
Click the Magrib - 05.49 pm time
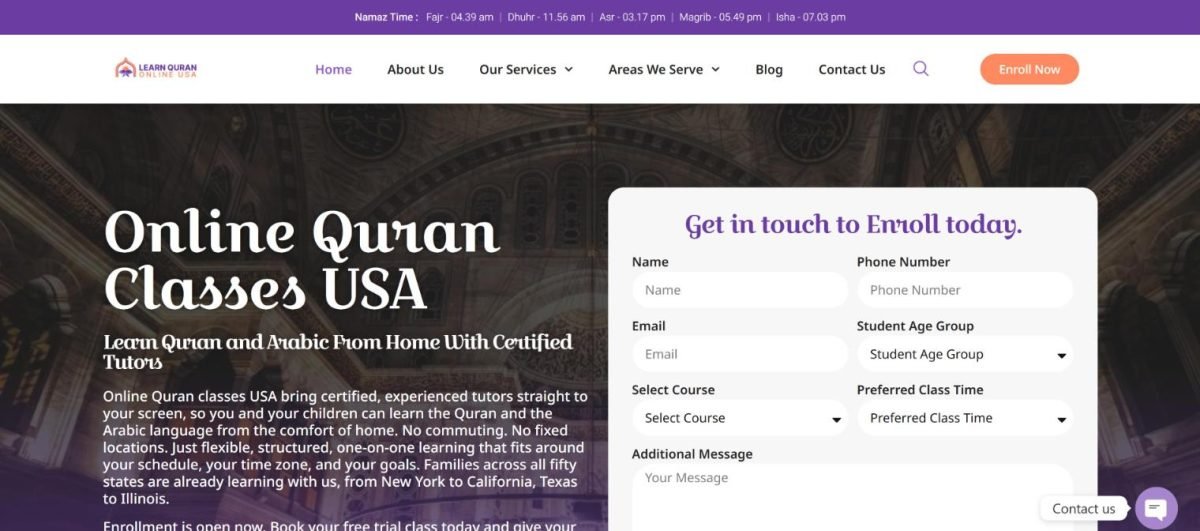[x=720, y=17]
